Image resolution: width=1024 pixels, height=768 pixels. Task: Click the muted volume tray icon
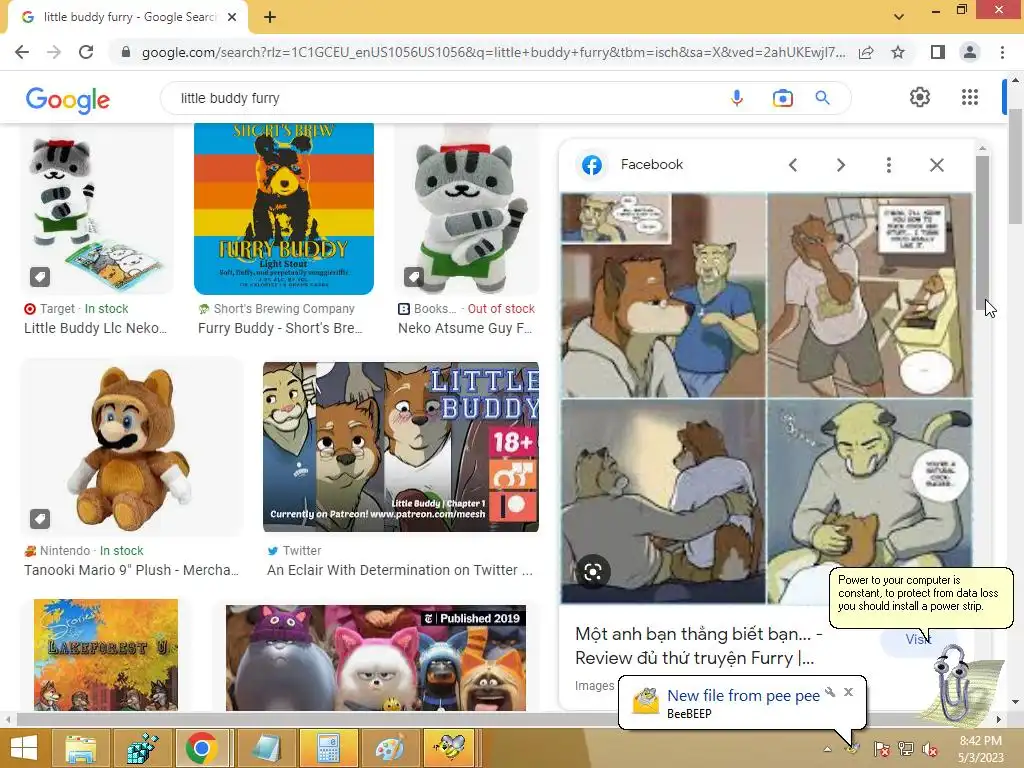(930, 749)
